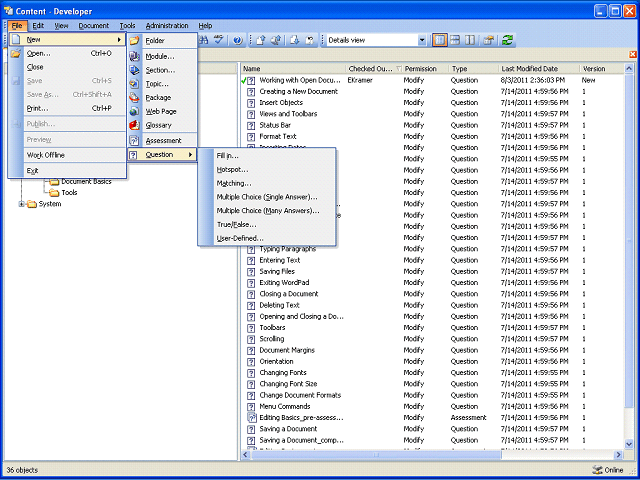Select the single-pane layout icon highlighted orange
The height and width of the screenshot is (480, 640).
pyautogui.click(x=440, y=40)
